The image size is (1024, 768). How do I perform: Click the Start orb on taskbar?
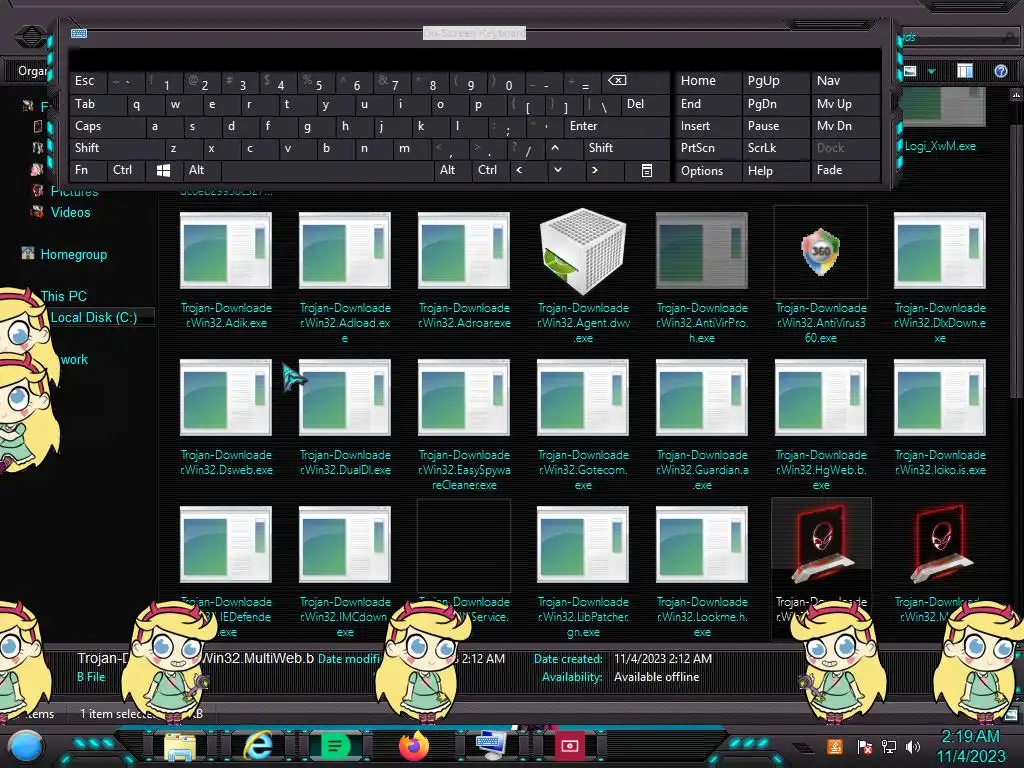point(26,746)
